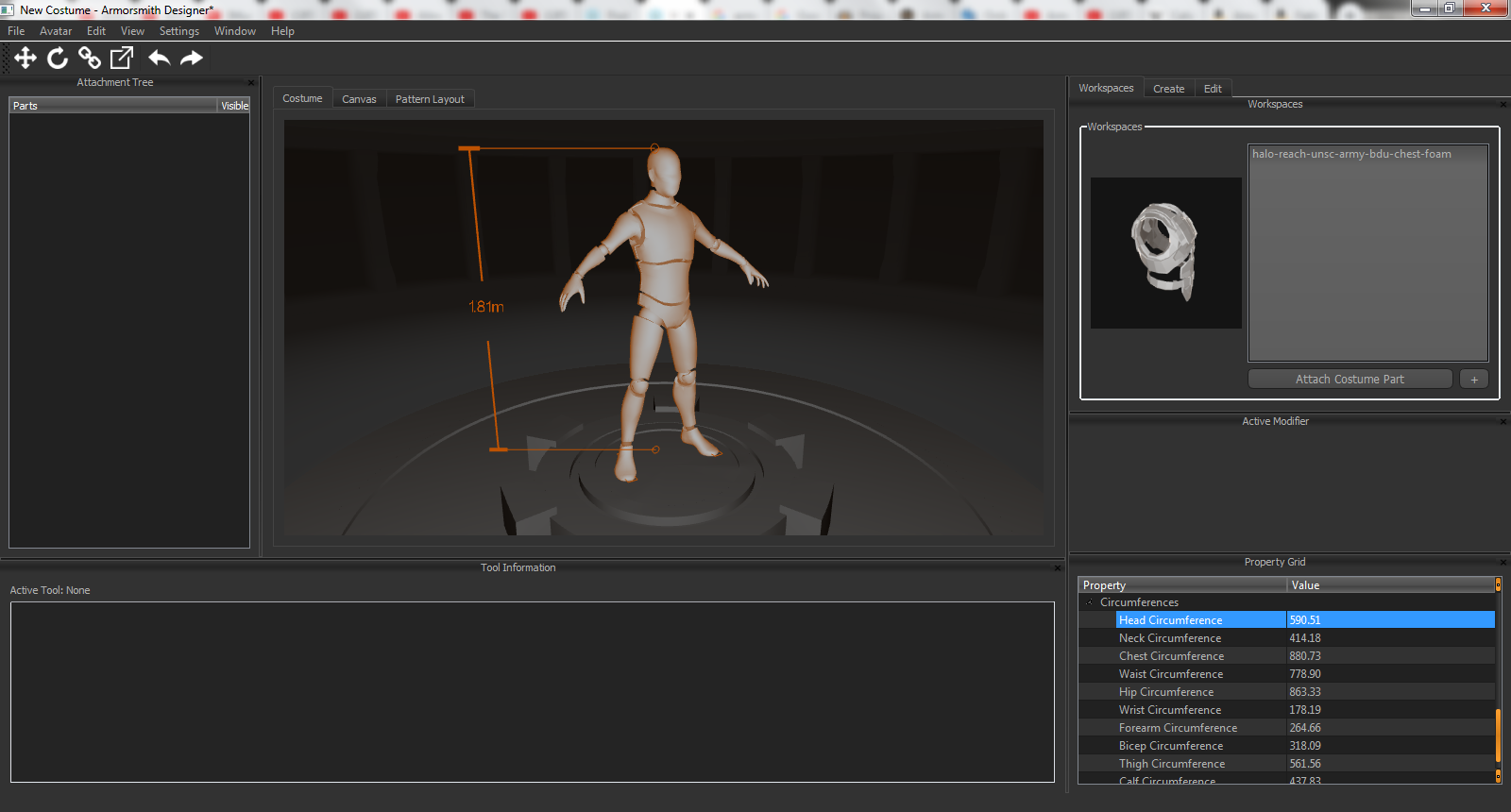Click the chain link attach icon
The image size is (1511, 812).
tap(90, 59)
